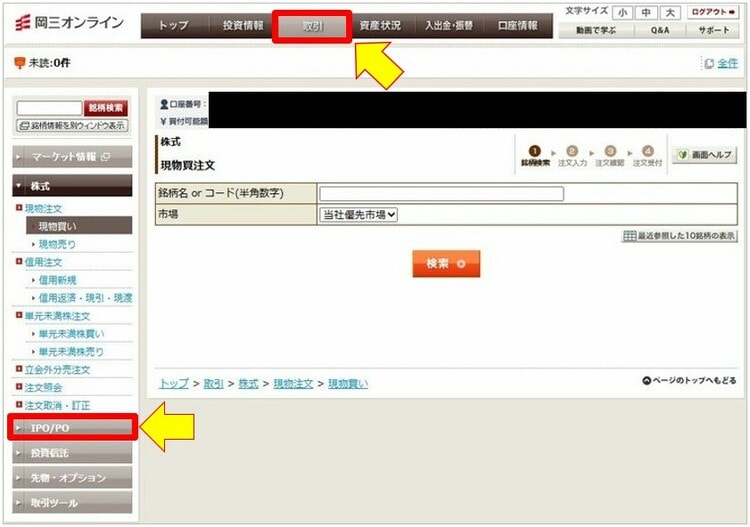
Task: Click step 3 注文確認 indicator
Action: (x=610, y=156)
